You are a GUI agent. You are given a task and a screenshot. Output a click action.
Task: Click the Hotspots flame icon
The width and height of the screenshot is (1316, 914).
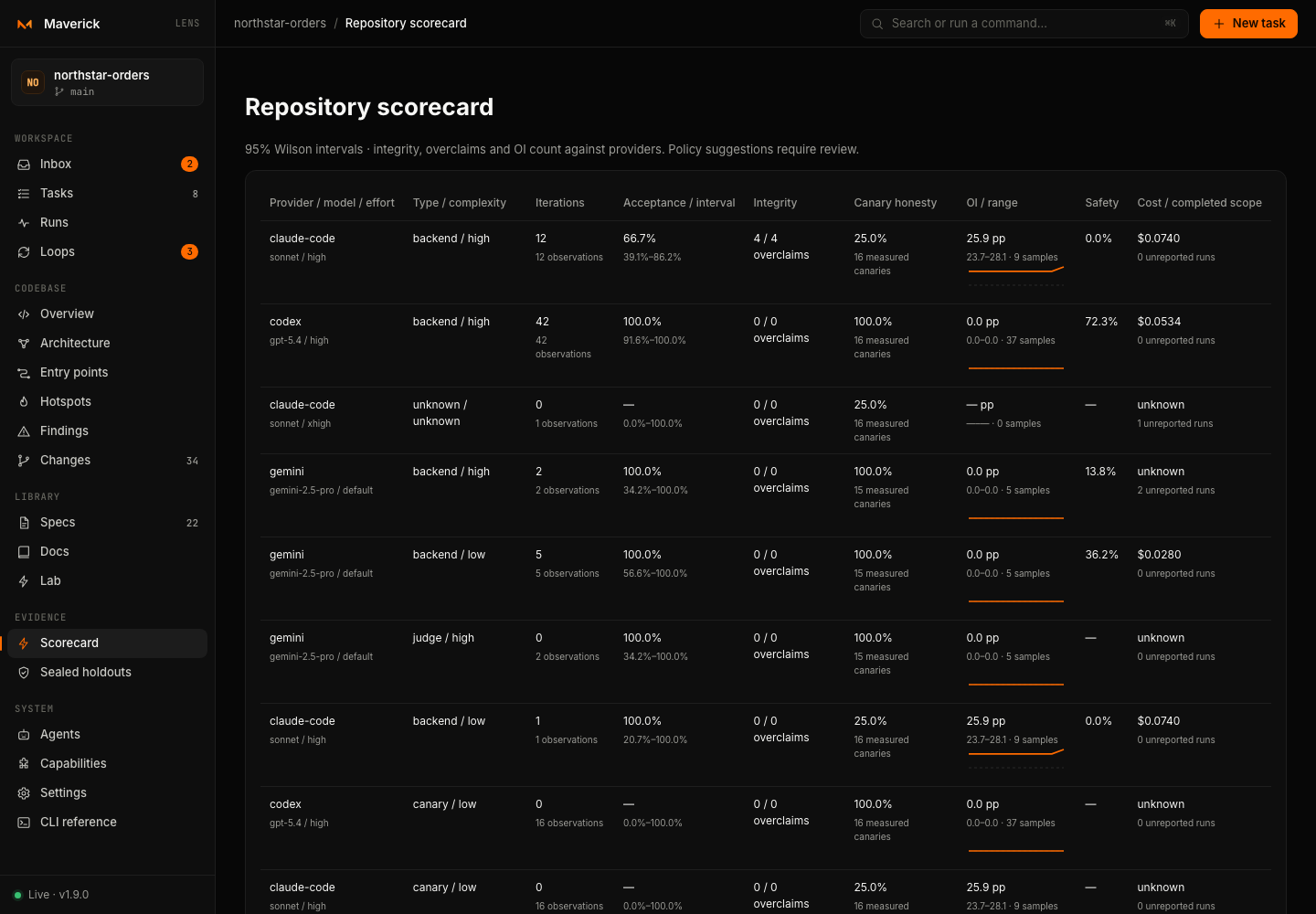click(x=24, y=402)
